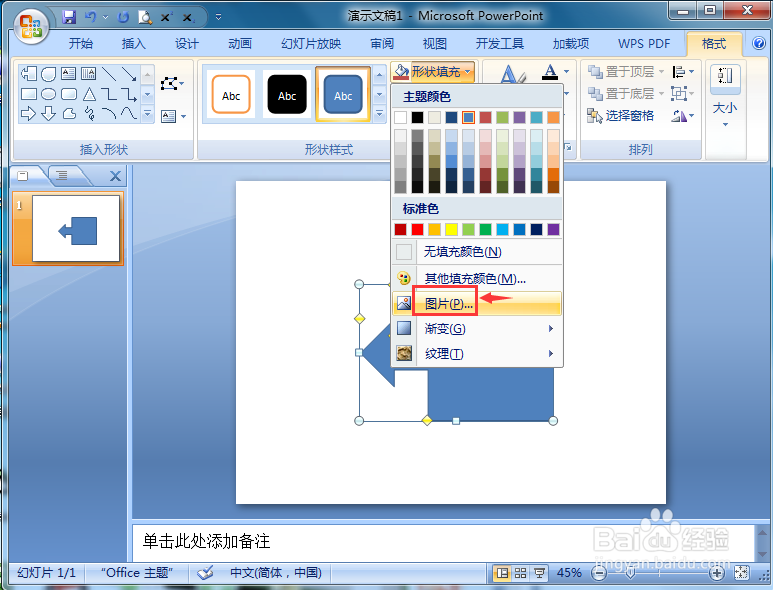Choose the oval shape

[48, 94]
